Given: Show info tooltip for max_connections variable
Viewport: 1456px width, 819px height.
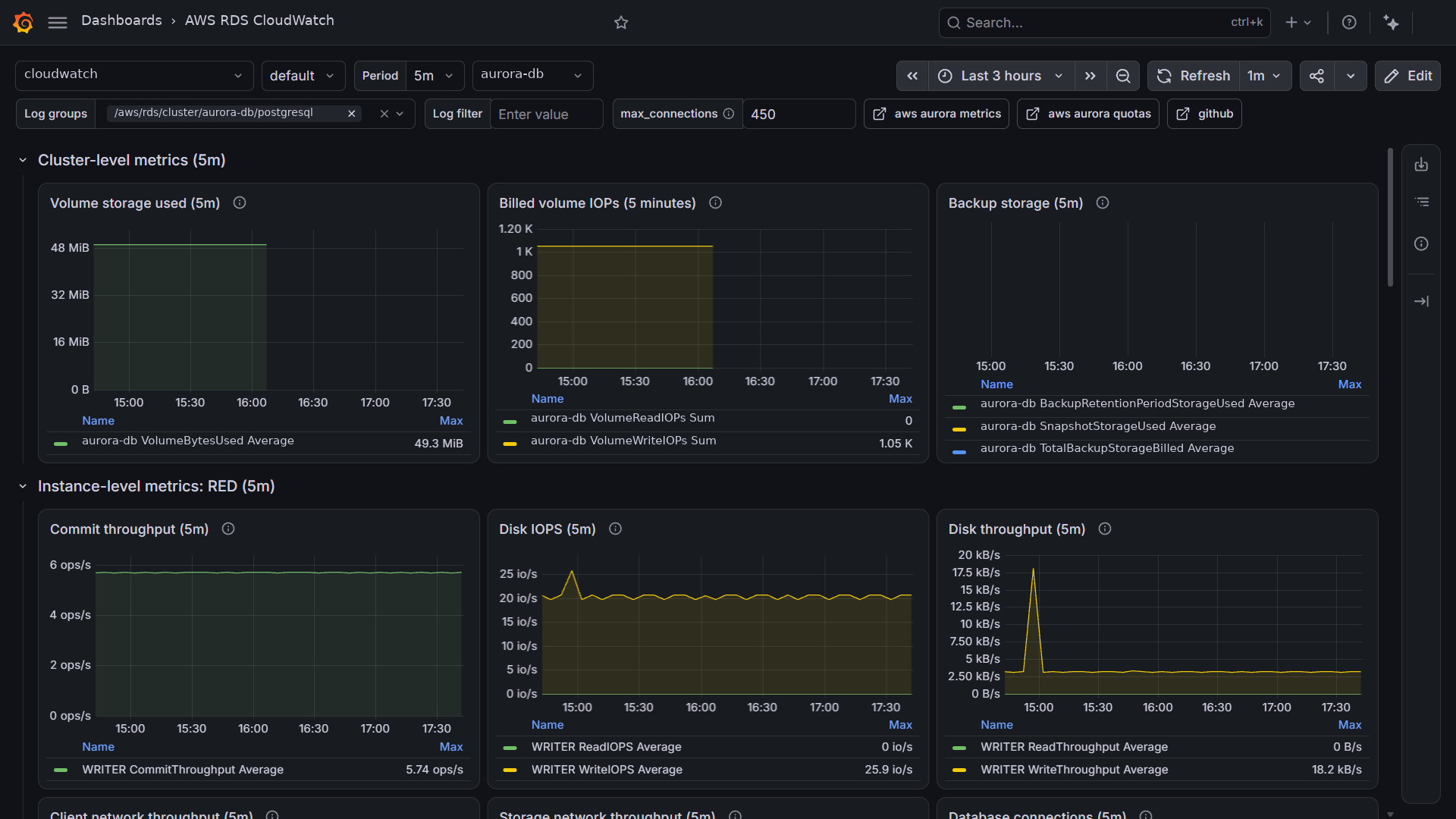Looking at the screenshot, I should click(729, 114).
